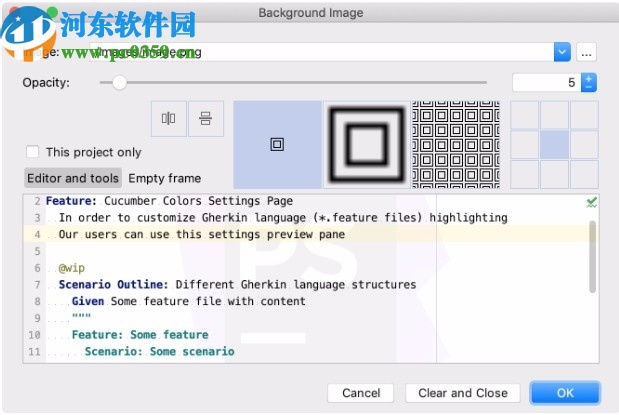This screenshot has width=619, height=415.
Task: Click the flip horizontally icon button
Action: point(169,118)
